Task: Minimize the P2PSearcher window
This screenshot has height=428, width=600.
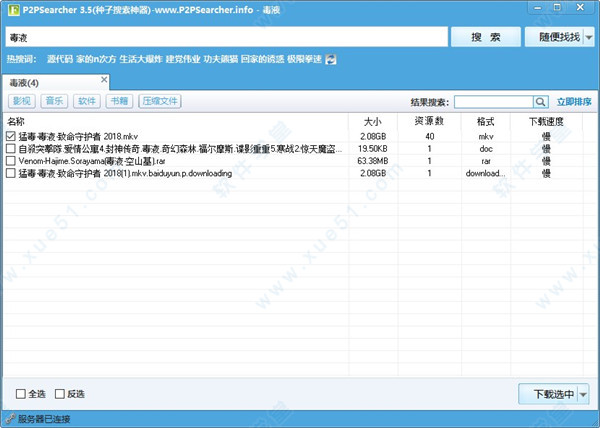Action: [x=538, y=8]
